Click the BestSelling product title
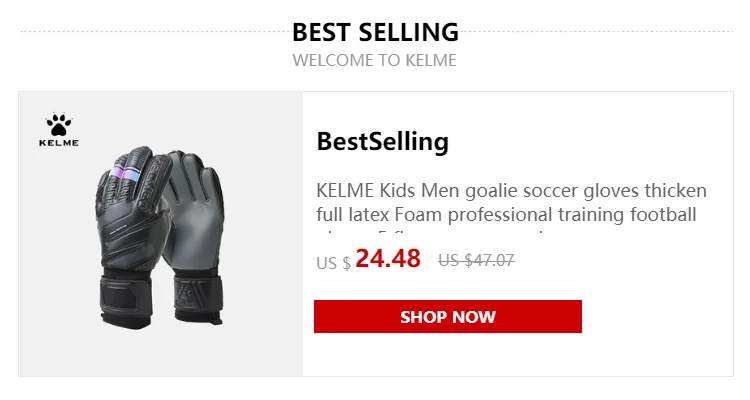The width and height of the screenshot is (750, 400). pyautogui.click(x=383, y=142)
